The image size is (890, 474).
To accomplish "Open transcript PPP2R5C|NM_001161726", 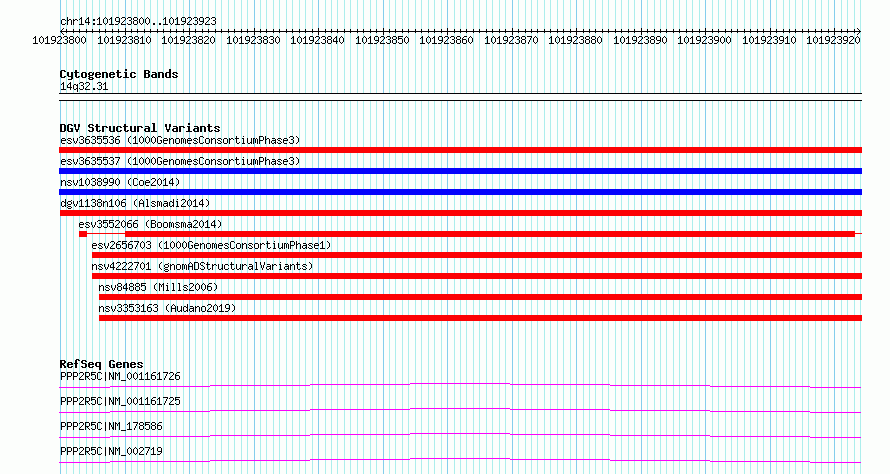I will click(120, 376).
